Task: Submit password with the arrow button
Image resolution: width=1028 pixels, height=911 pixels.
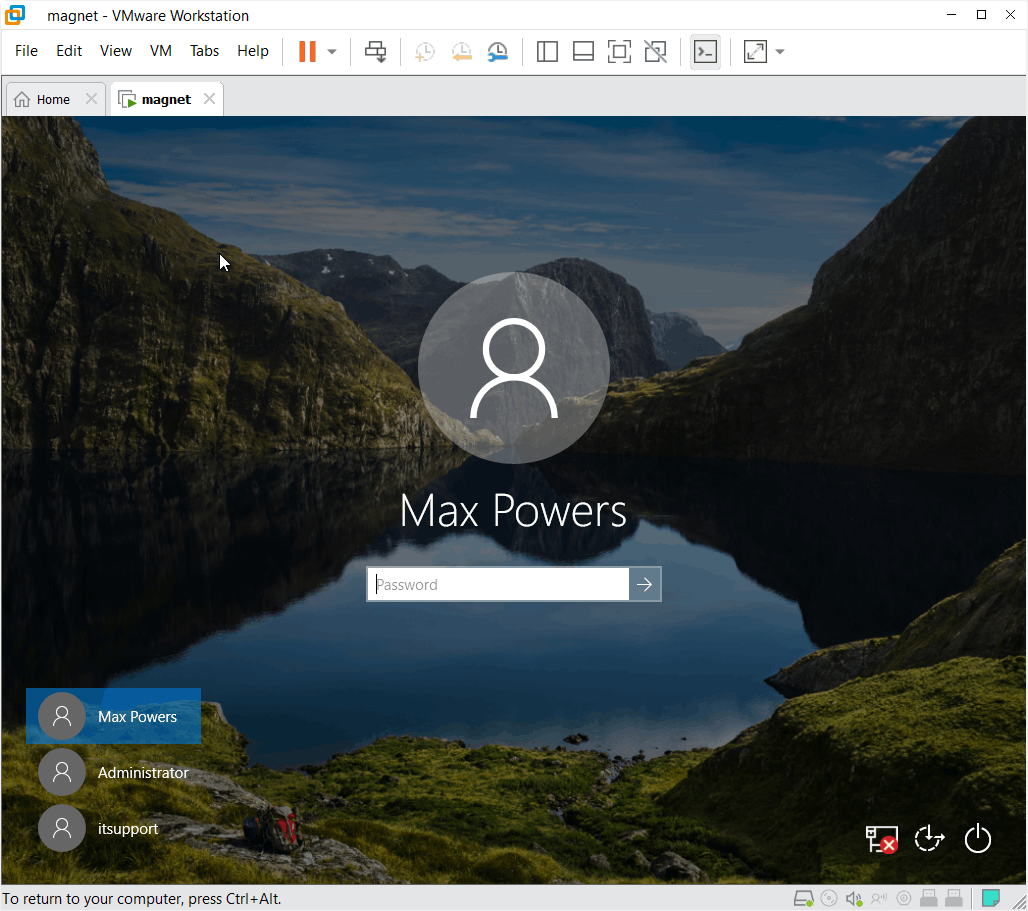Action: pos(644,584)
